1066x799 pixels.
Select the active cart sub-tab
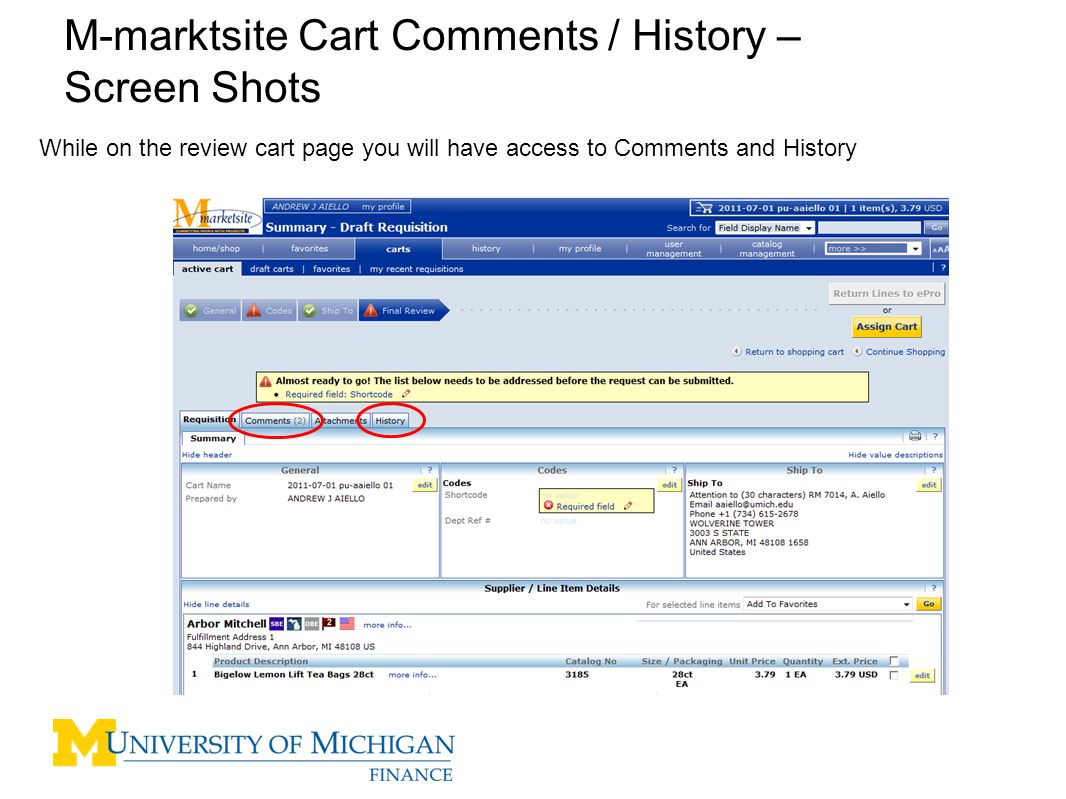click(x=207, y=269)
